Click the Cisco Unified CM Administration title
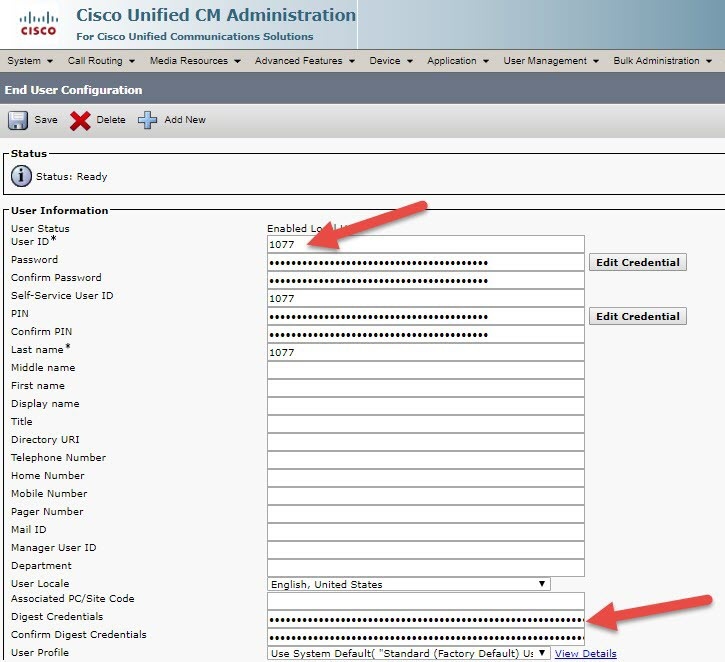 pyautogui.click(x=216, y=15)
